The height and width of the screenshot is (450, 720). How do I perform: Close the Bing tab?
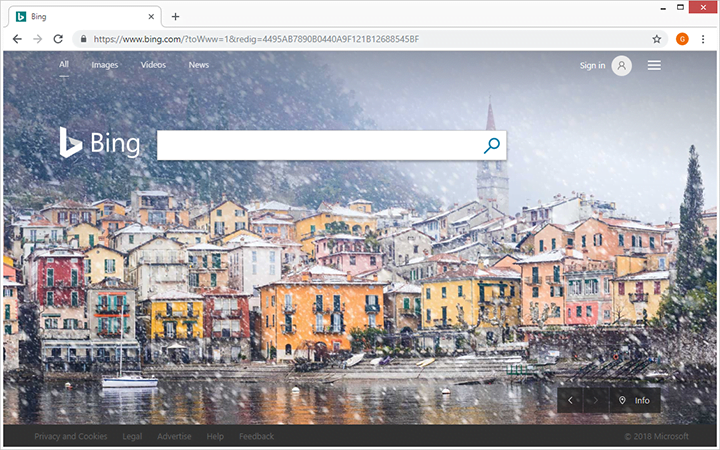pyautogui.click(x=151, y=17)
